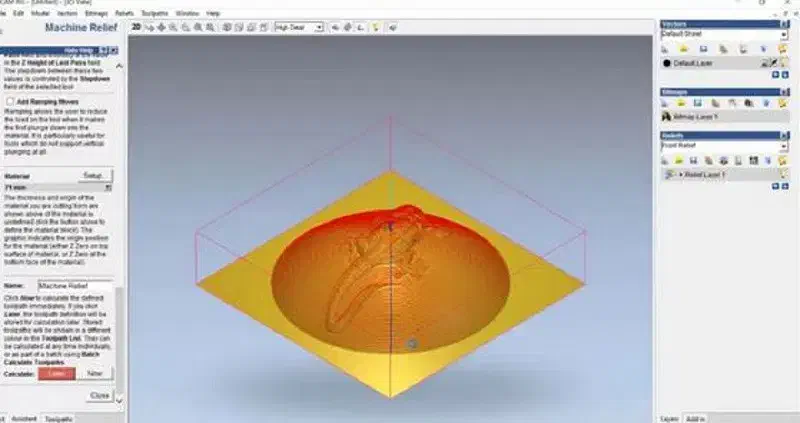Expand the 71 mm material section
Screen dimensions: 800x423
coord(108,188)
